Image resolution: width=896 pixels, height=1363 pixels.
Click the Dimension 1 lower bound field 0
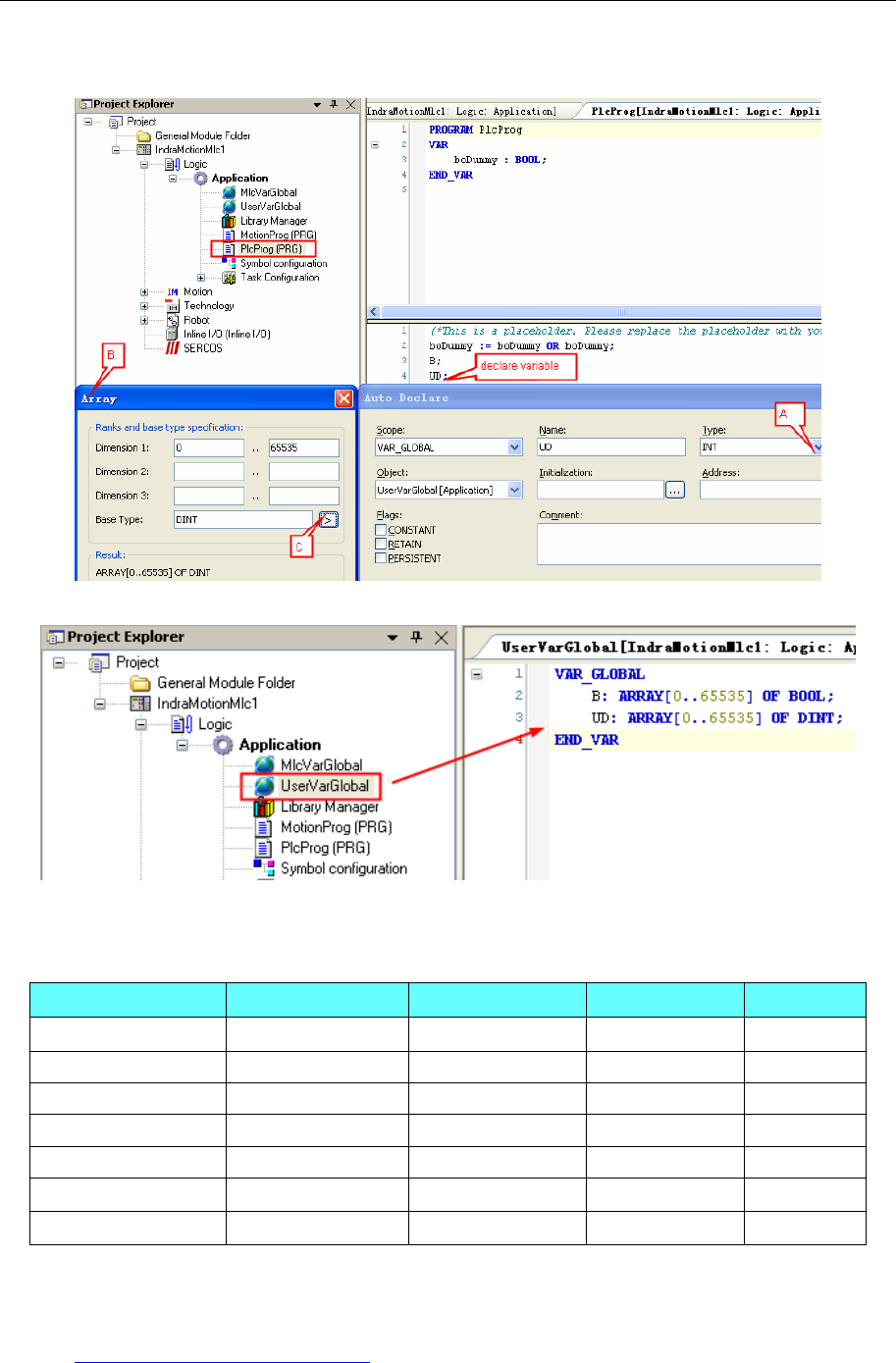(209, 447)
